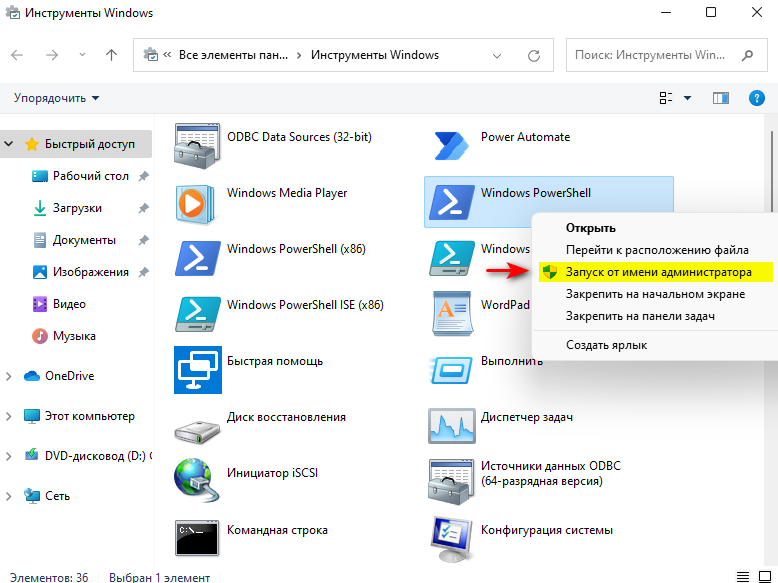Open the view options dropdown arrow
778x583 pixels.
point(687,98)
